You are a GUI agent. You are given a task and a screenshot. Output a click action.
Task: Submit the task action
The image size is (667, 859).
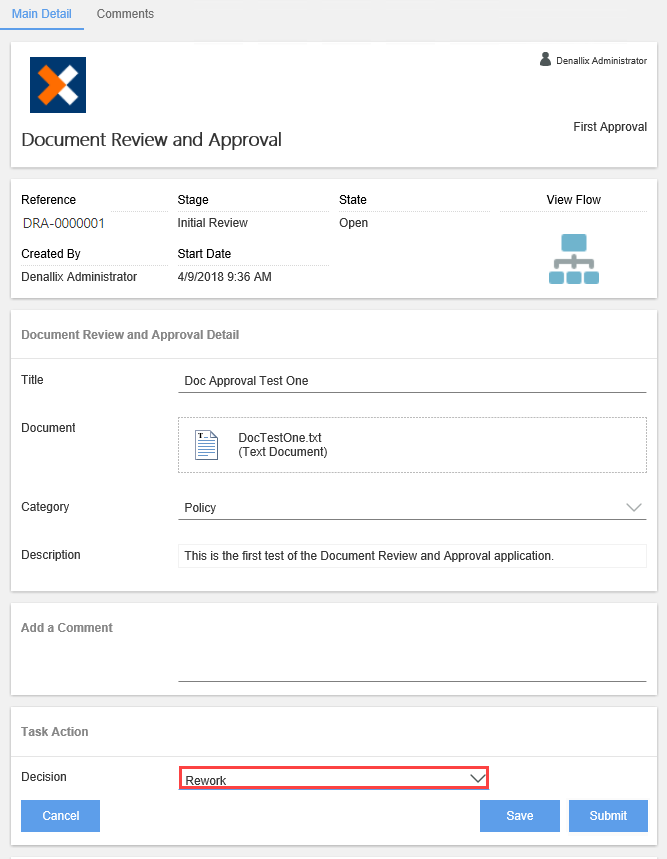(x=608, y=816)
